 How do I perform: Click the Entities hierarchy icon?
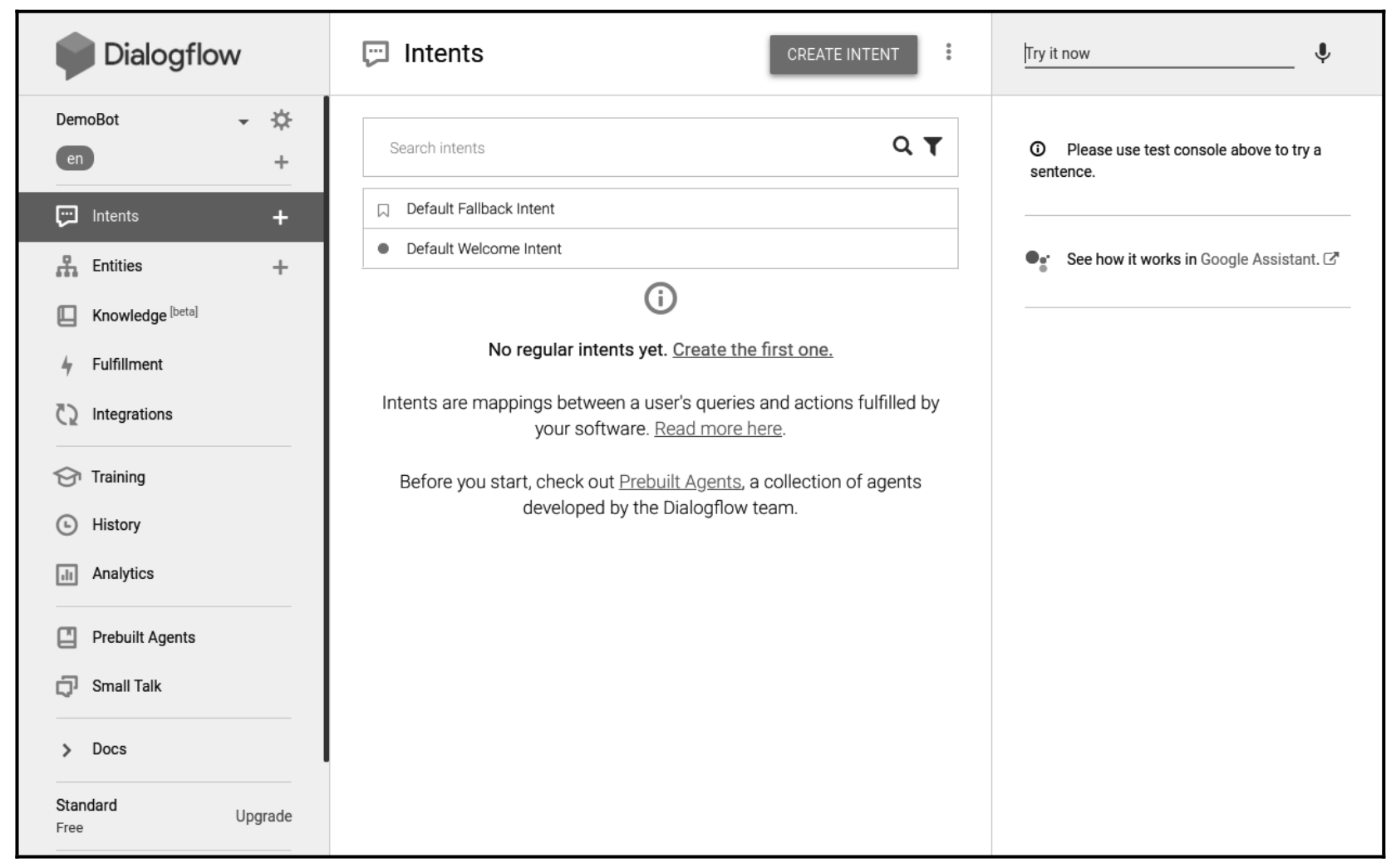tap(66, 266)
